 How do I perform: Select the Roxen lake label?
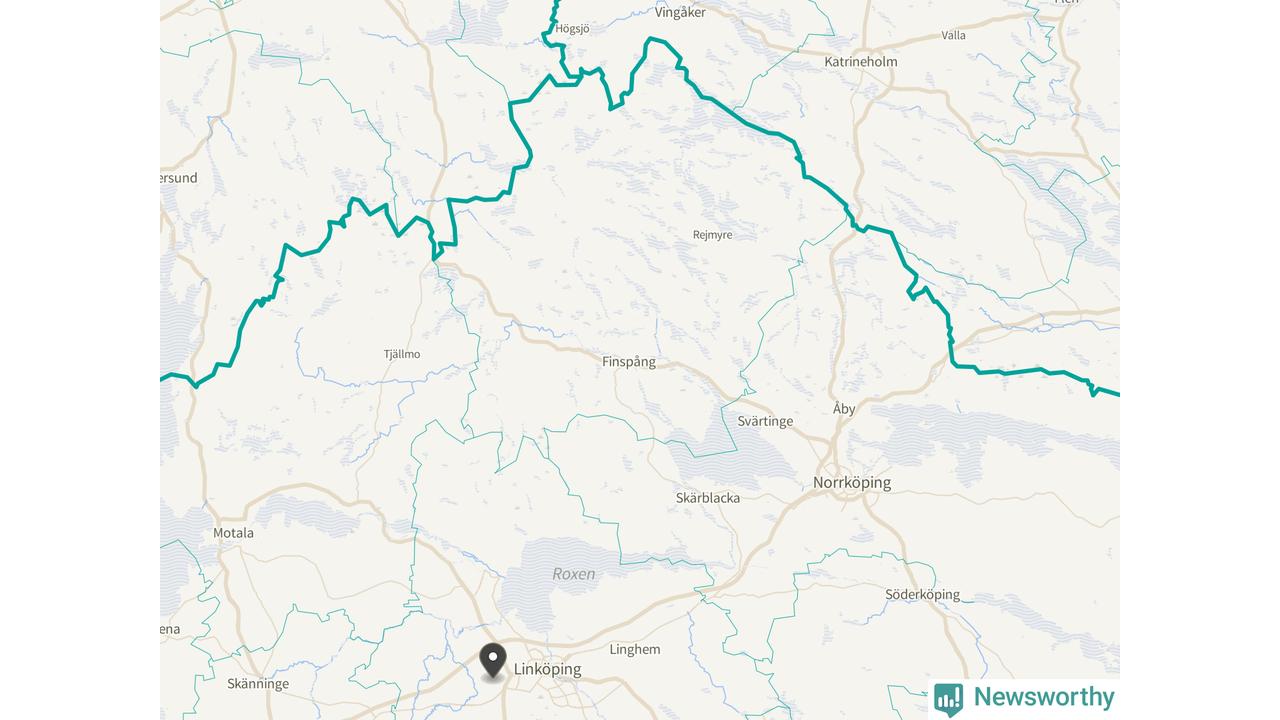coord(574,574)
